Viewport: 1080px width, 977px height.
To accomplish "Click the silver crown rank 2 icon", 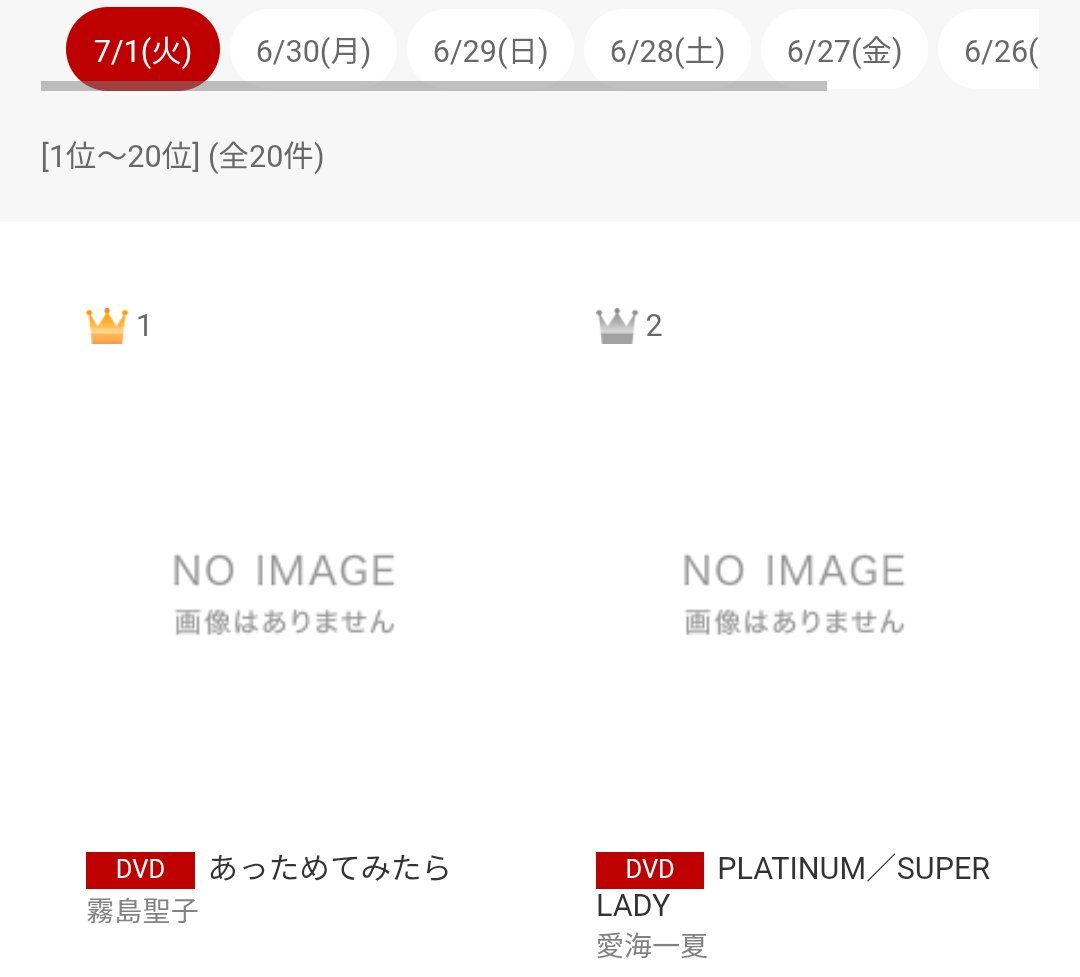I will (616, 325).
